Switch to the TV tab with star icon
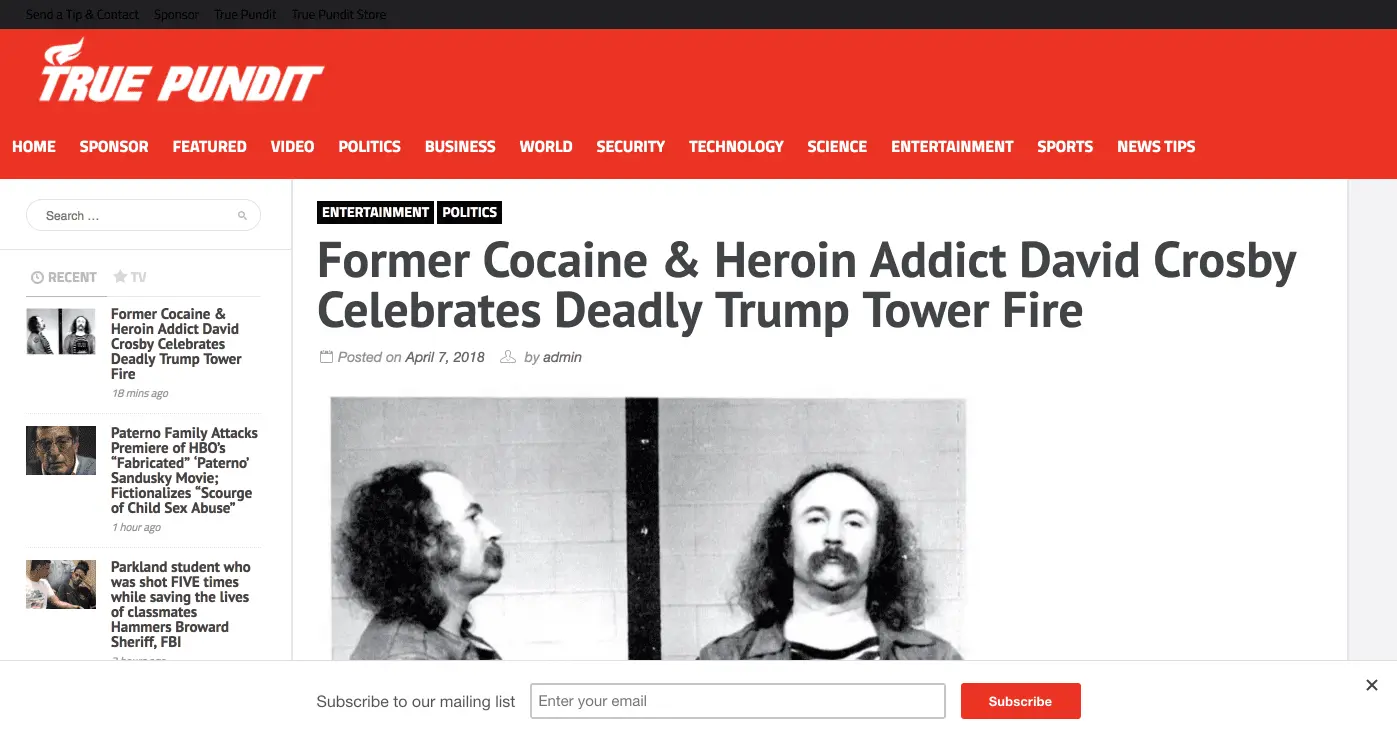 coord(130,277)
